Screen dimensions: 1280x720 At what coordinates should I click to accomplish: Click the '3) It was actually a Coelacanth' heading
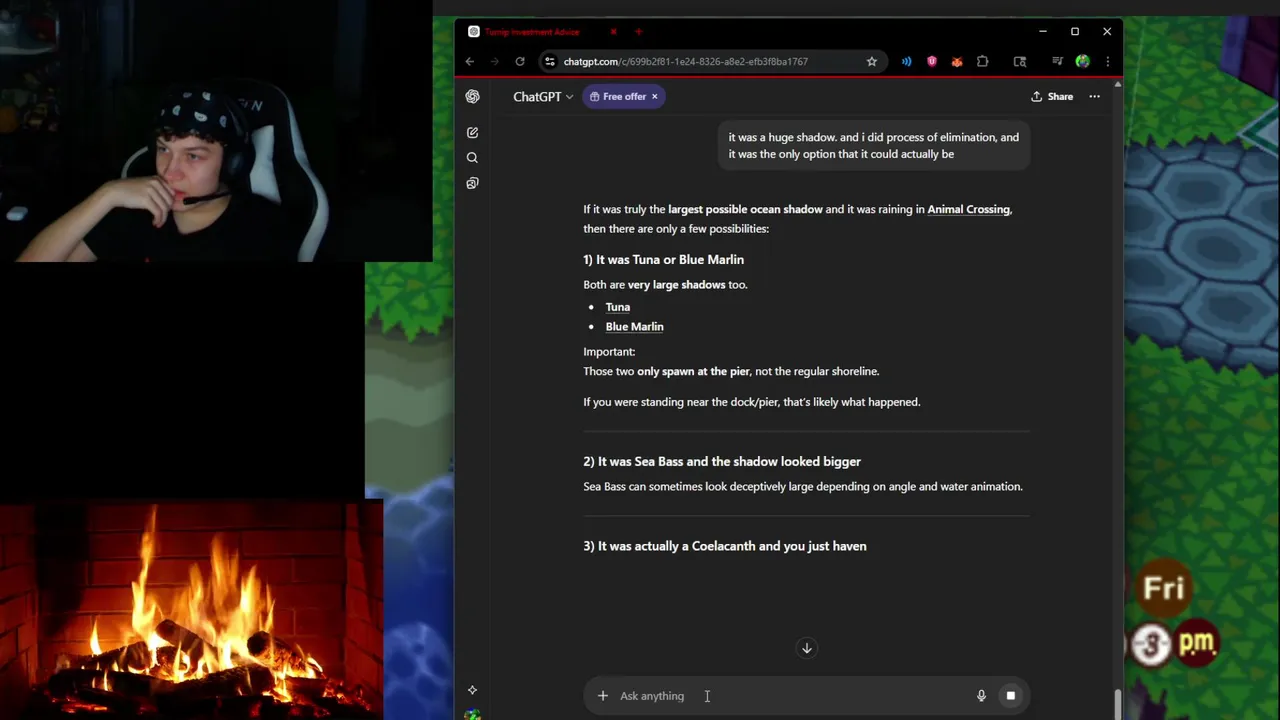click(725, 546)
